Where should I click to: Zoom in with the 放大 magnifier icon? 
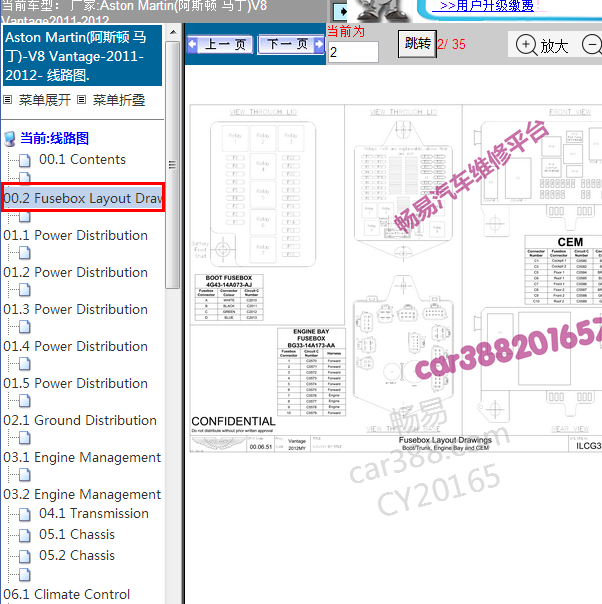pyautogui.click(x=526, y=45)
